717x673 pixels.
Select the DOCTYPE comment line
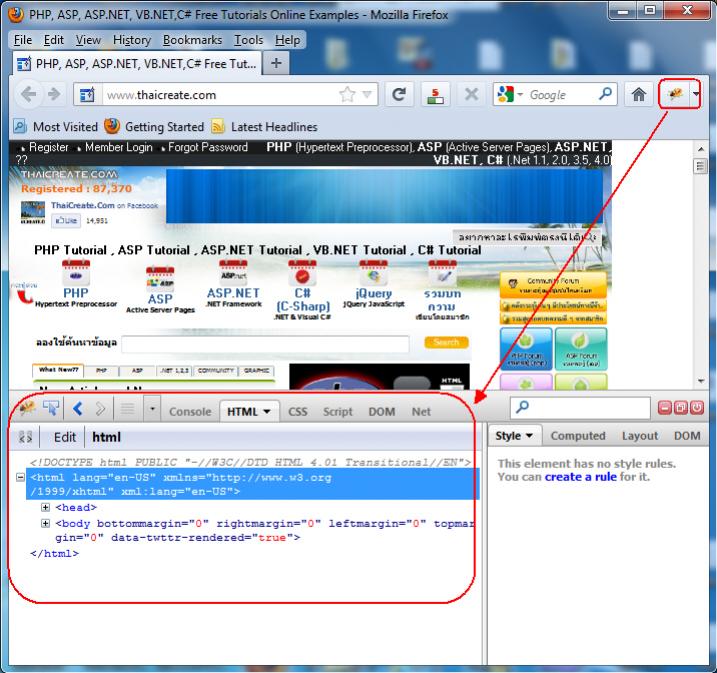[250, 462]
